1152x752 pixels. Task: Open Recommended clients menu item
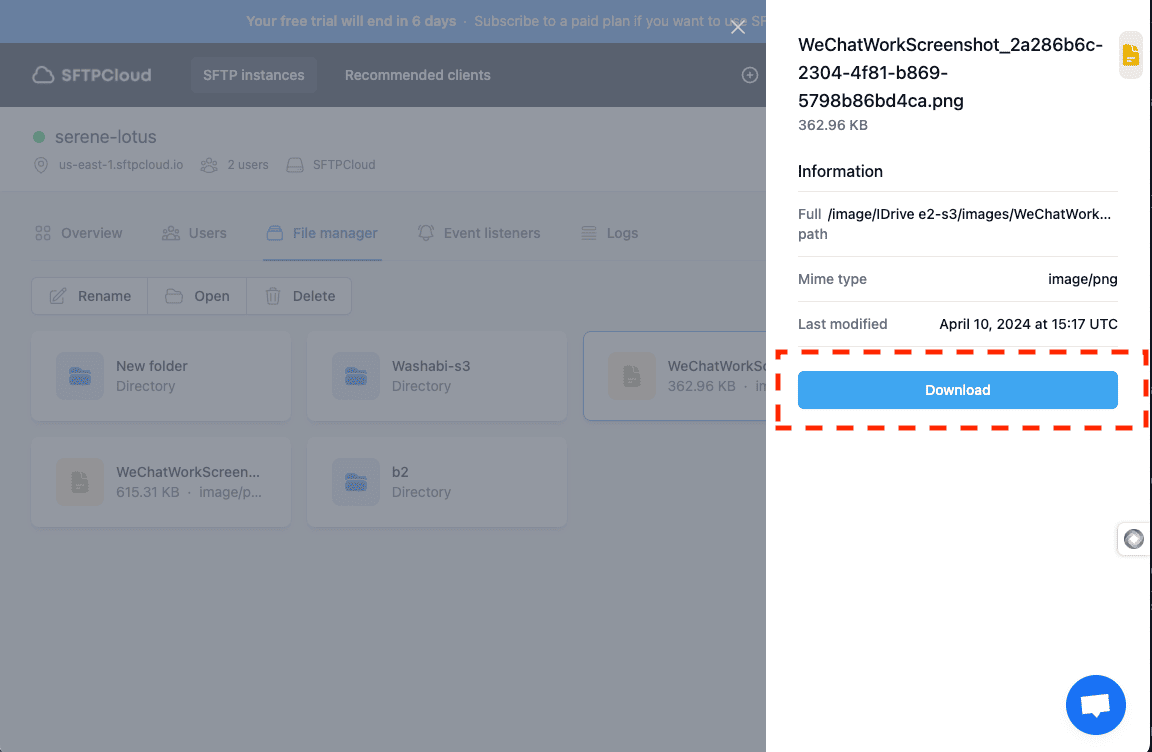pyautogui.click(x=417, y=75)
